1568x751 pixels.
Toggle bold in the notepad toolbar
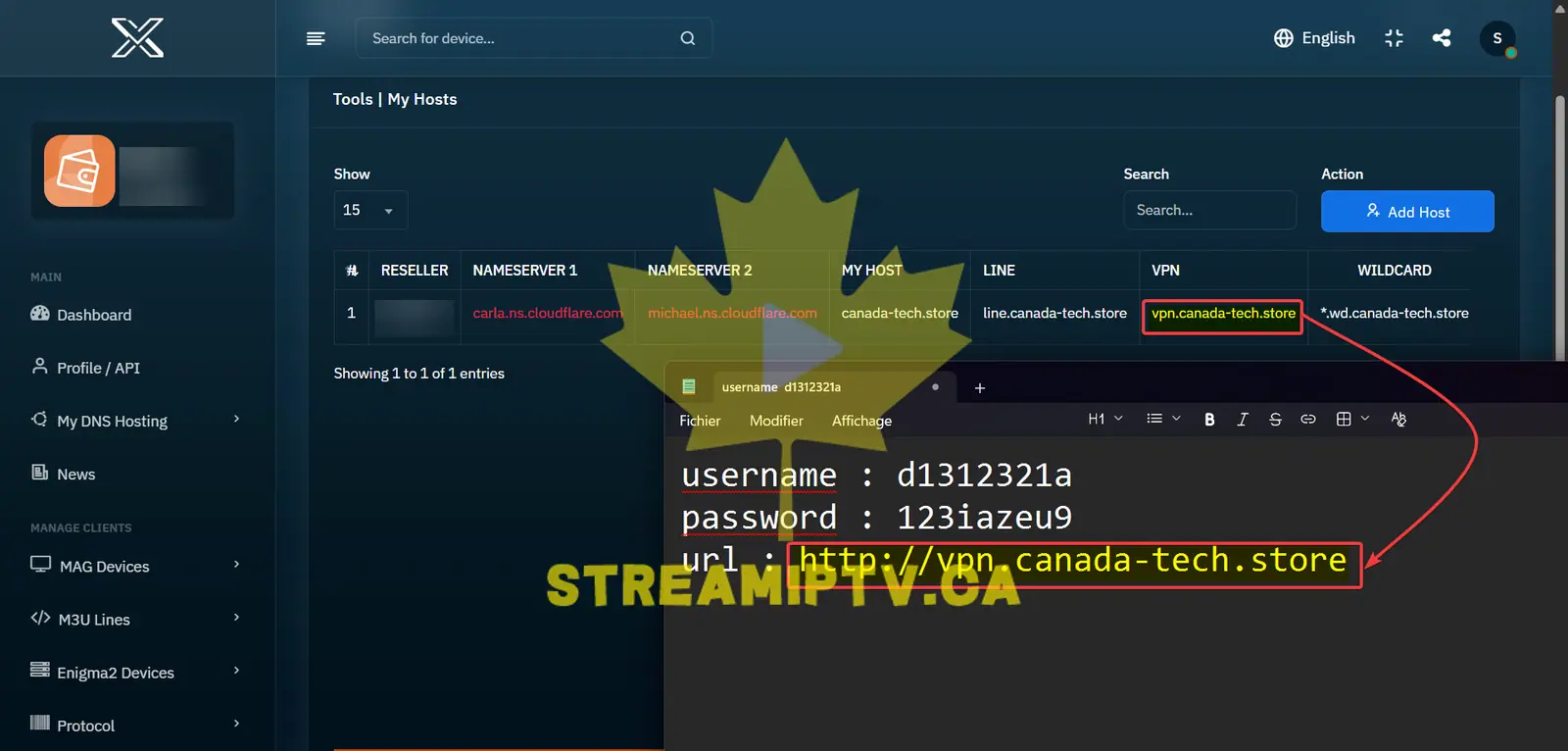1209,420
